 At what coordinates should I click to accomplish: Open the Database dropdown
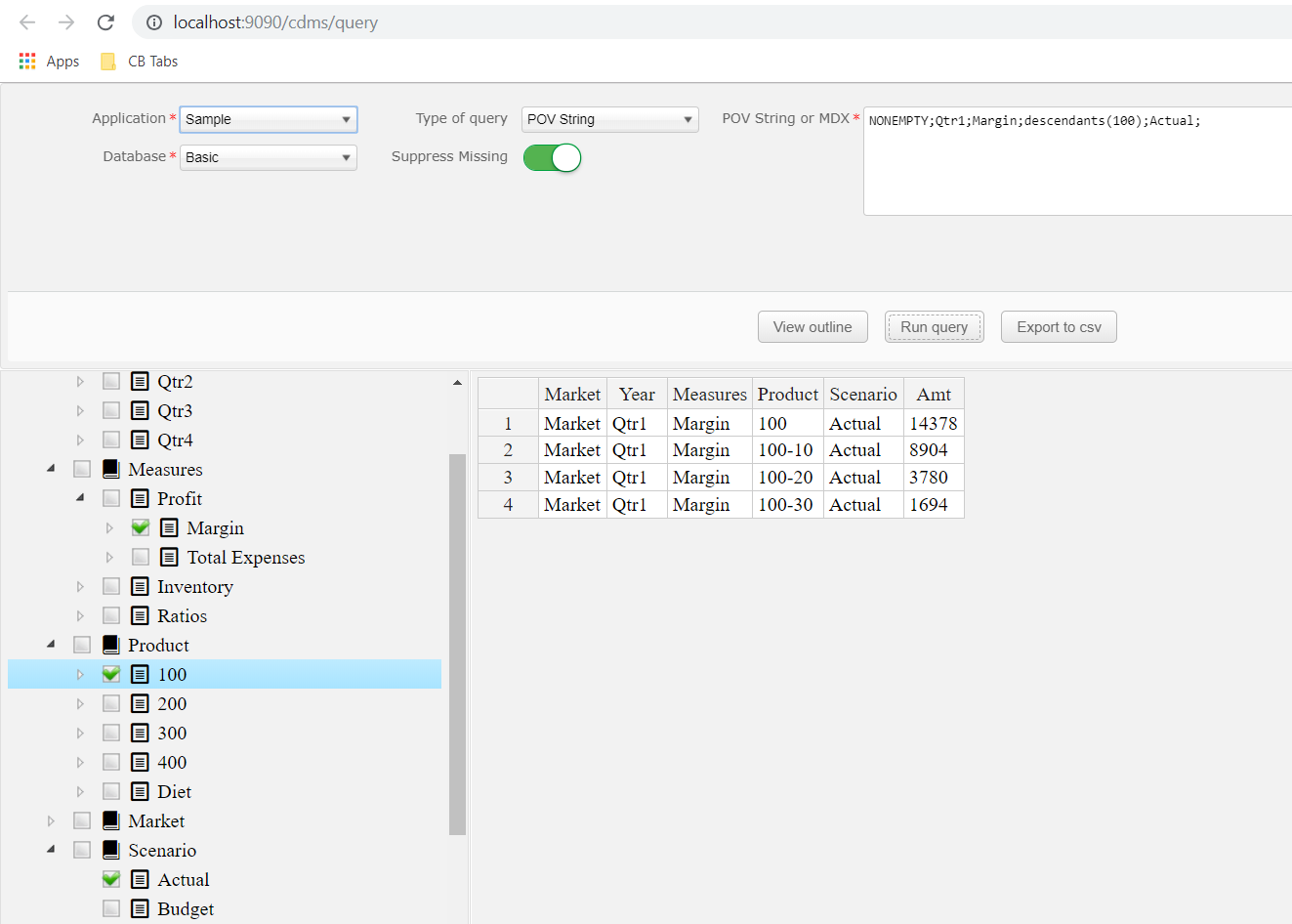268,156
